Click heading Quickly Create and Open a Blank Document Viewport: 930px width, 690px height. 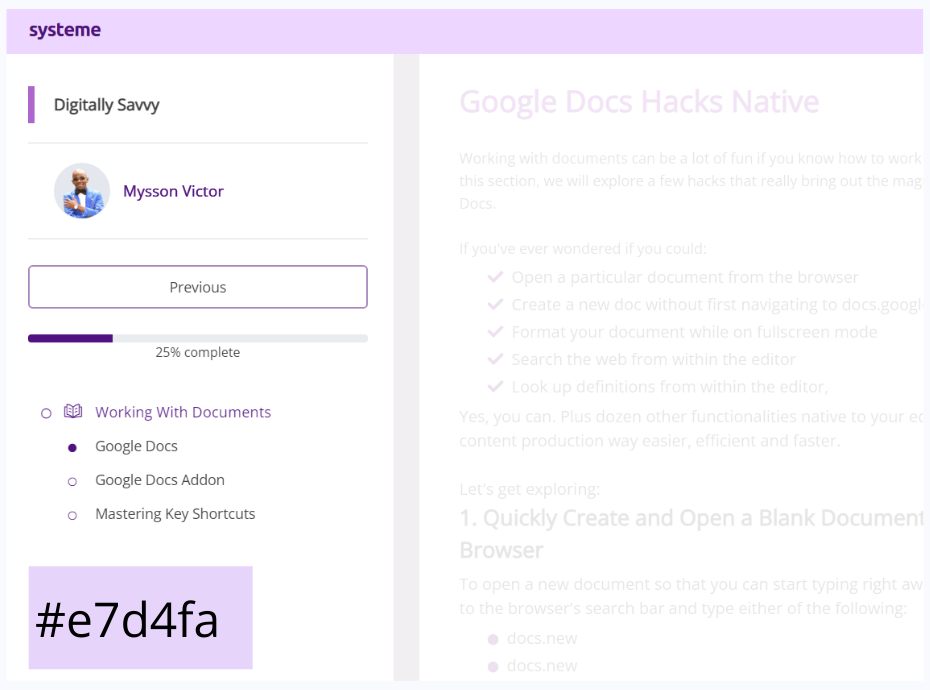(x=691, y=534)
